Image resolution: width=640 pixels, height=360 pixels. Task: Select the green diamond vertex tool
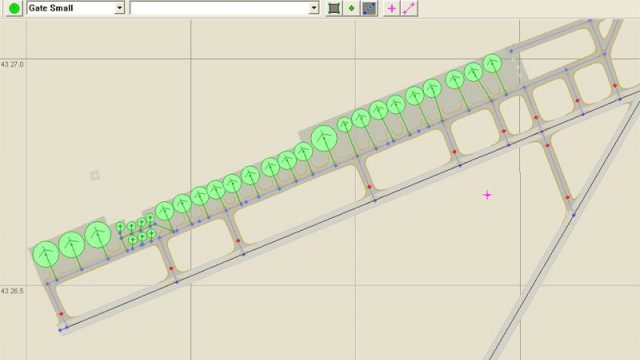pyautogui.click(x=351, y=8)
